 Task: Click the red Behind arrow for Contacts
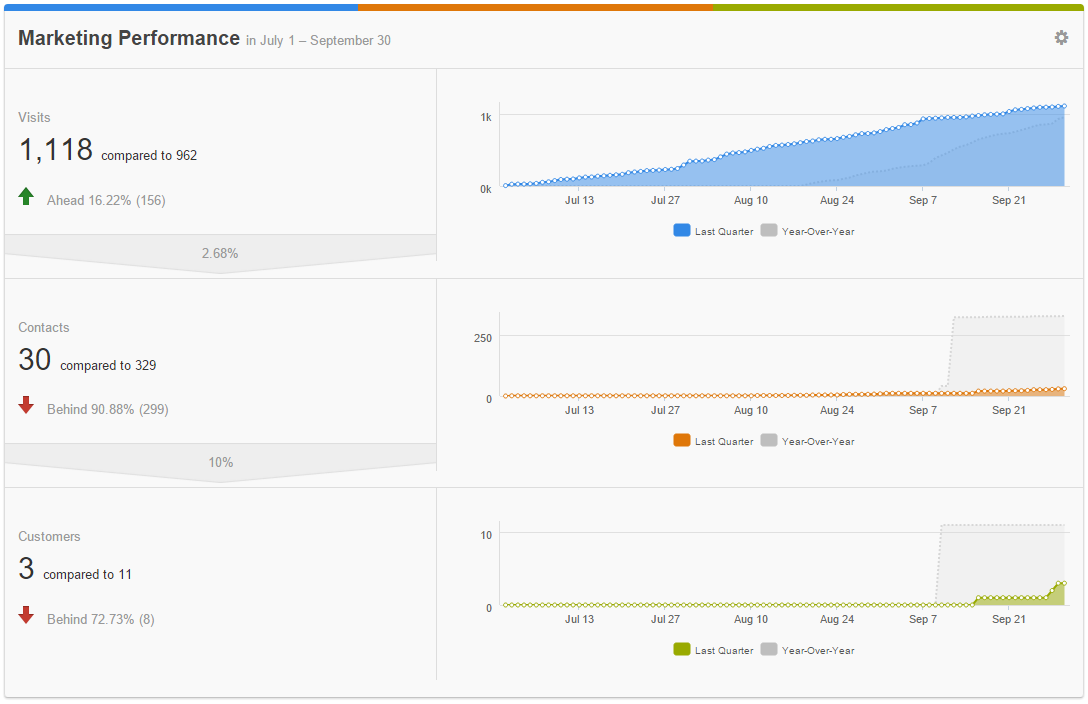pos(26,406)
